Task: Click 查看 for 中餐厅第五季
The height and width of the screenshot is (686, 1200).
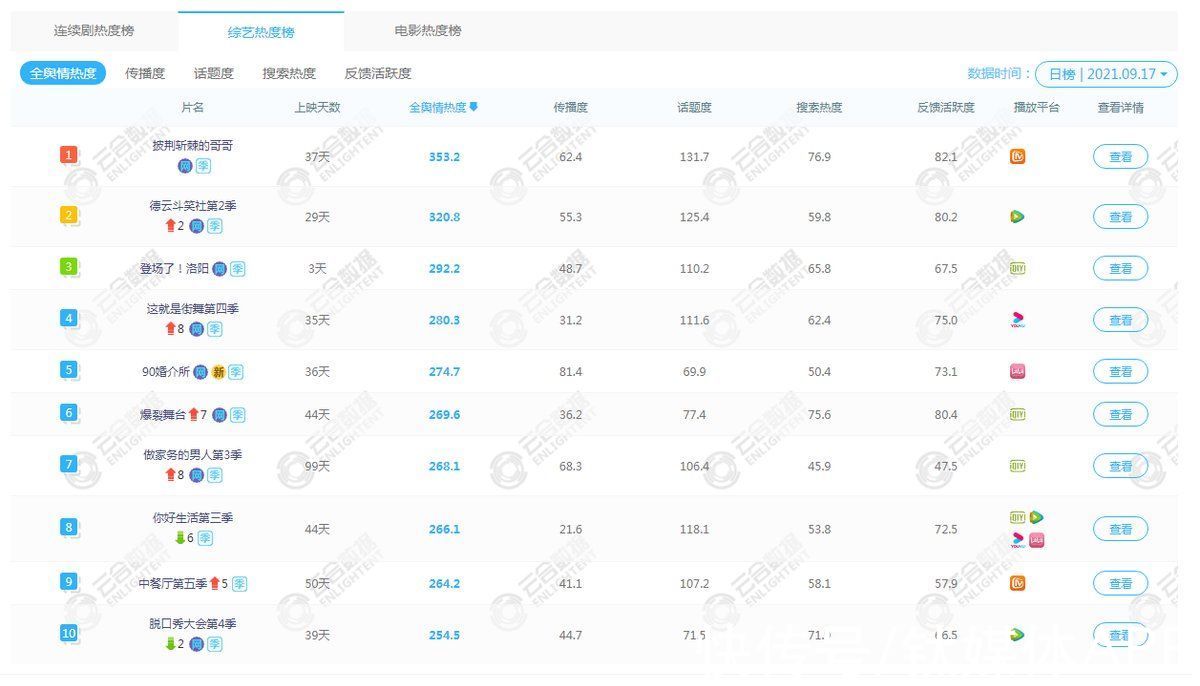Action: coord(1120,584)
